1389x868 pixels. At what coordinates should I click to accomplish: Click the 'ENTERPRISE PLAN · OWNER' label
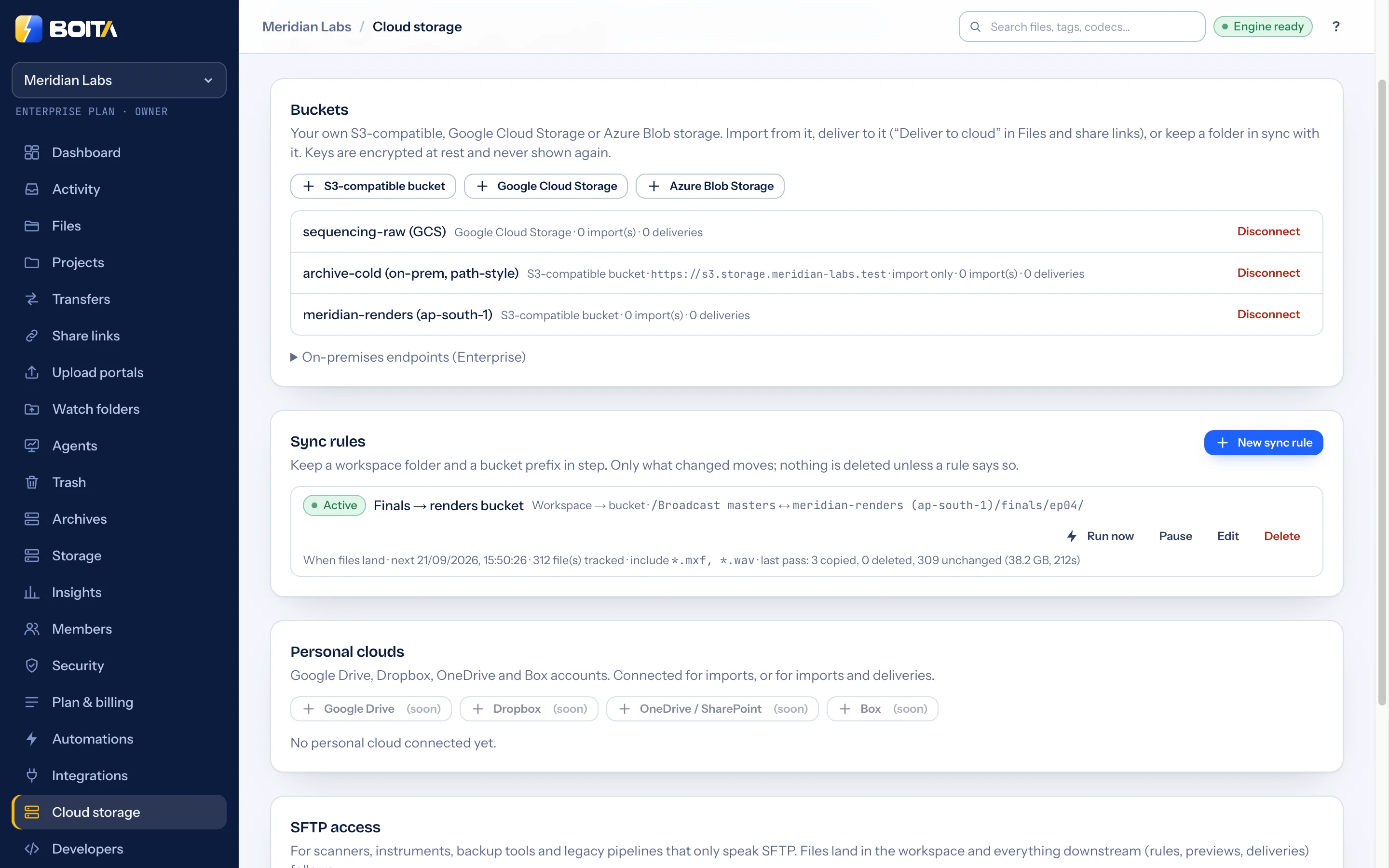click(x=92, y=112)
